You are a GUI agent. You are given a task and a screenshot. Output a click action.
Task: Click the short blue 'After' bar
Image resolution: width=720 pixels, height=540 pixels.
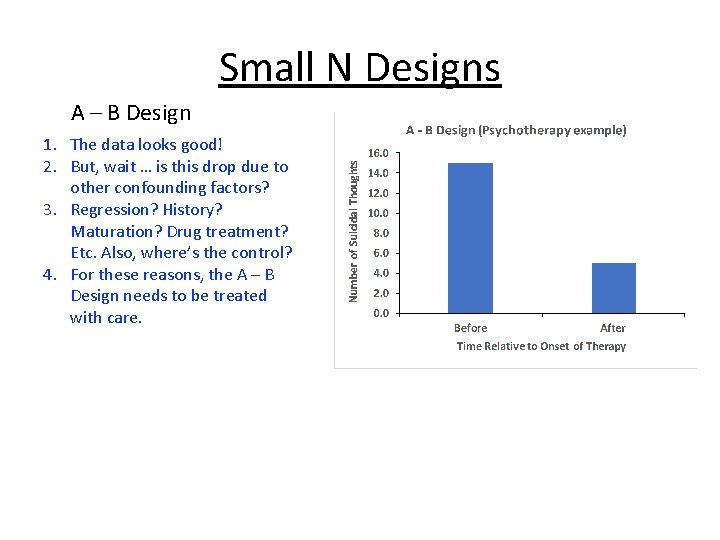click(x=613, y=288)
